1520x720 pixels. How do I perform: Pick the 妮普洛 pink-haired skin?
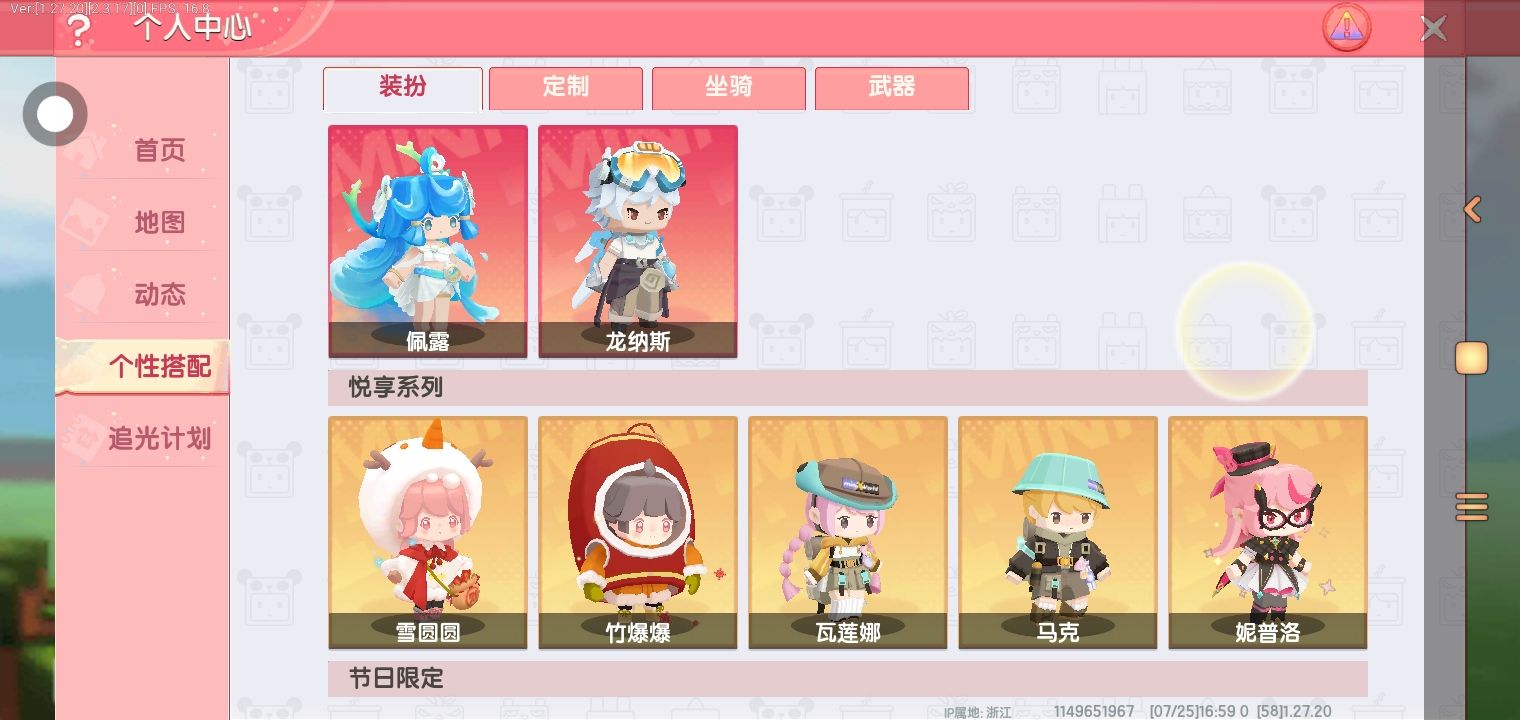pyautogui.click(x=1268, y=532)
